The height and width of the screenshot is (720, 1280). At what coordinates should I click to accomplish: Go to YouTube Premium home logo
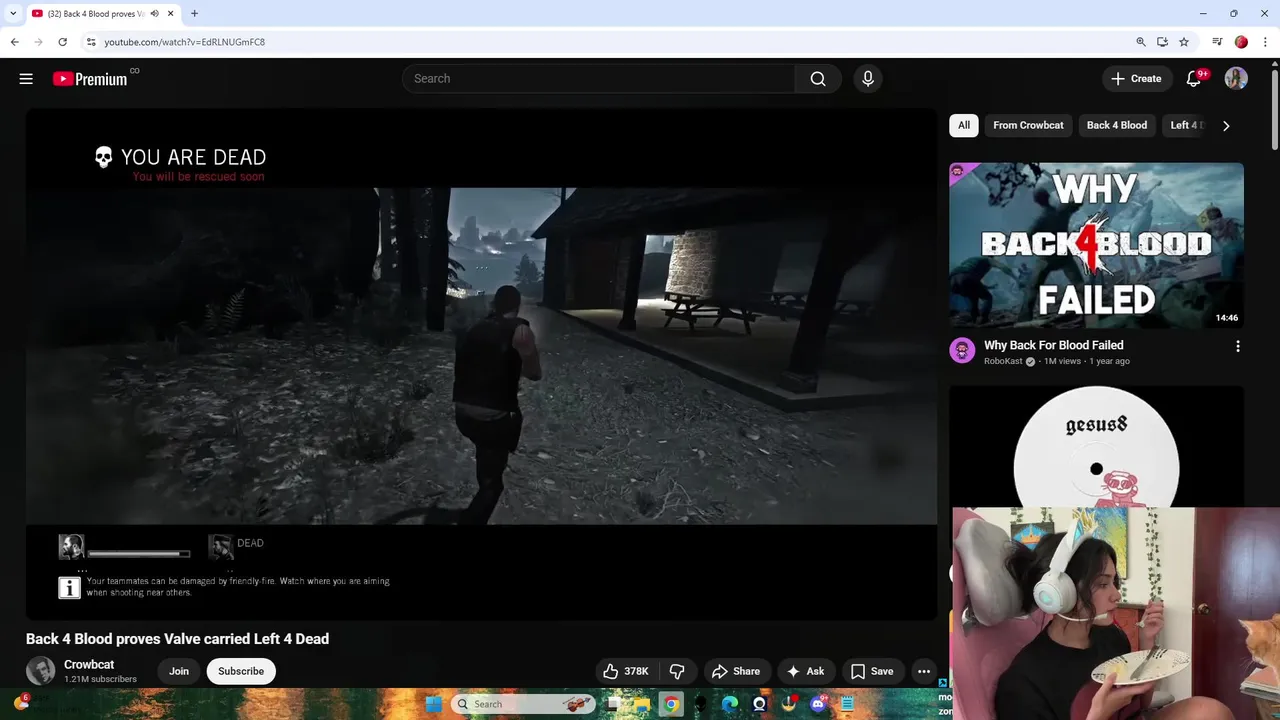[x=90, y=79]
